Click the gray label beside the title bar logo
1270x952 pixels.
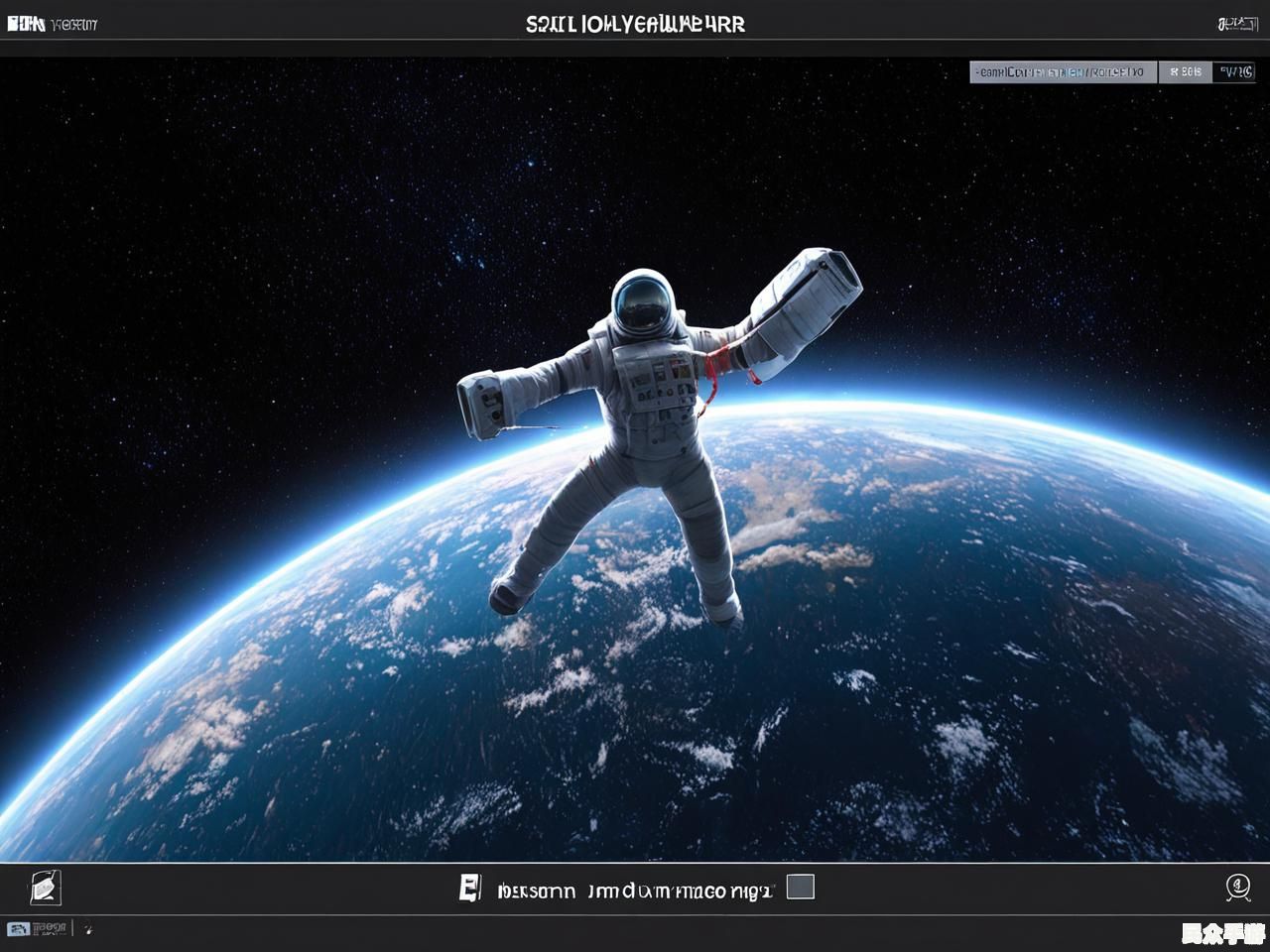[x=72, y=24]
